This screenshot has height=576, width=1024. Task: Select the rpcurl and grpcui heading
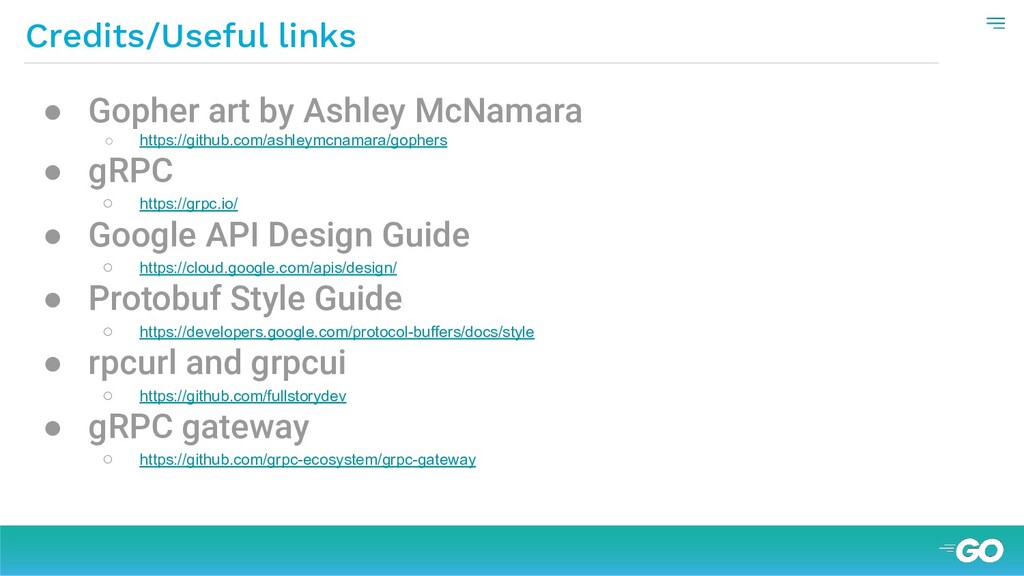[217, 363]
